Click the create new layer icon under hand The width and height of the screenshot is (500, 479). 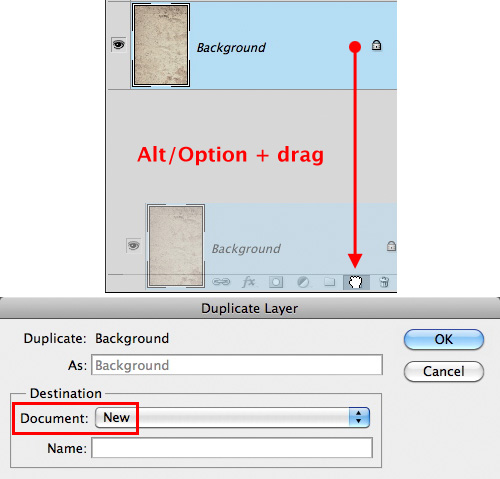pos(356,282)
